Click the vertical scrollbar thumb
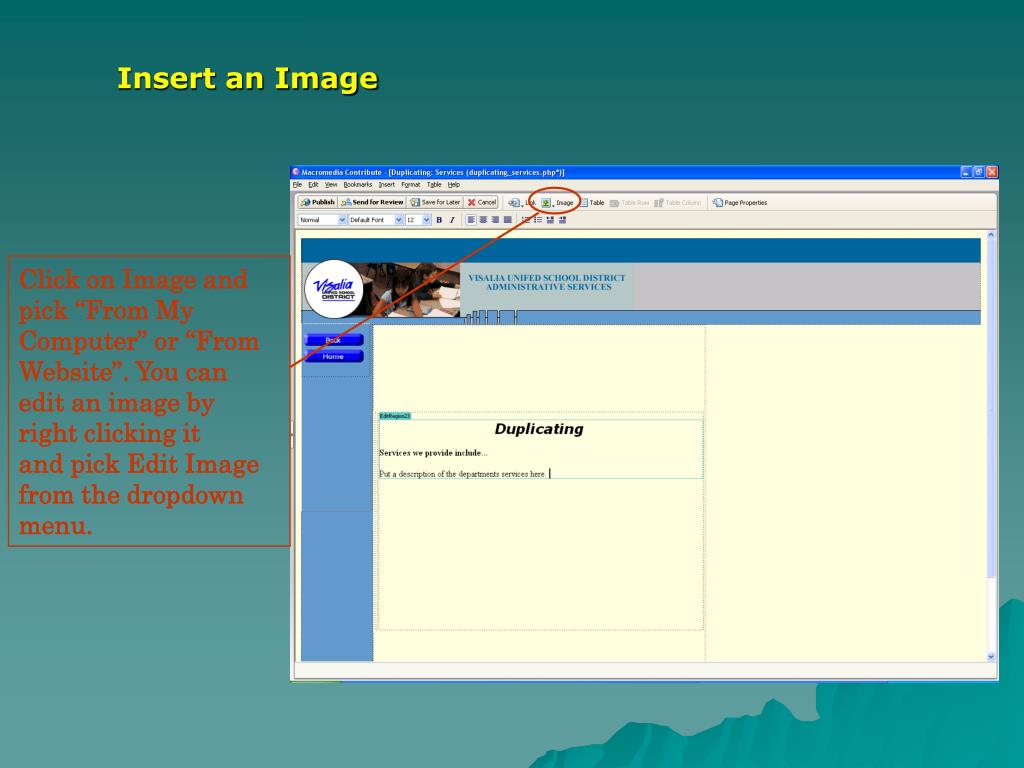Screen dimensions: 1024x768 click(x=991, y=408)
